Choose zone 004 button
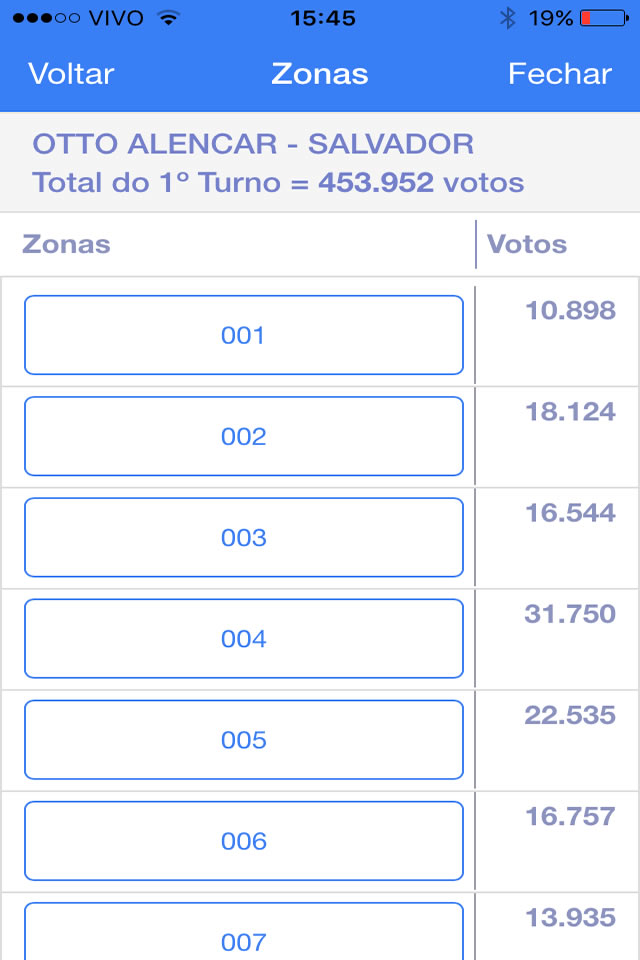 coord(243,638)
